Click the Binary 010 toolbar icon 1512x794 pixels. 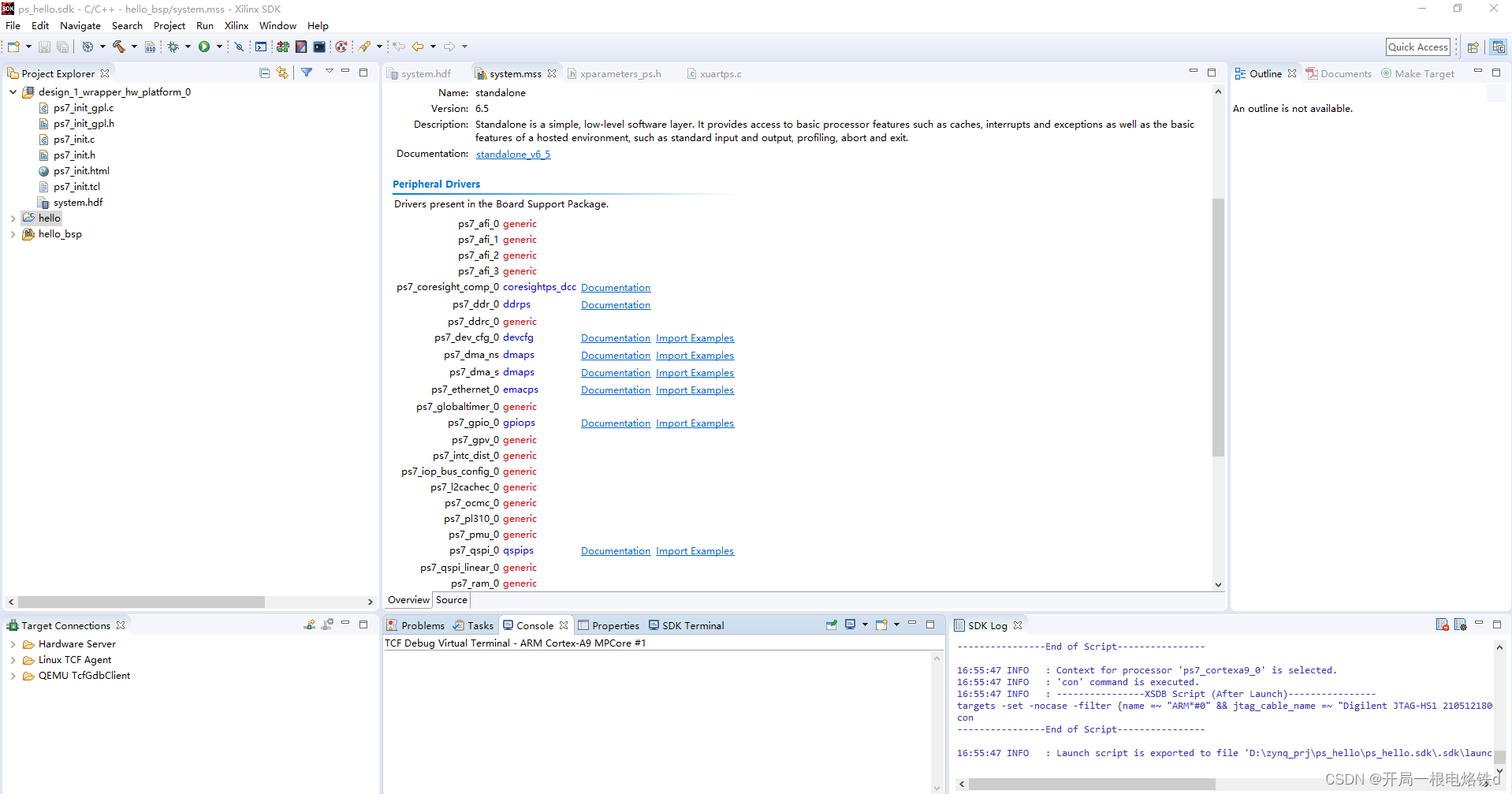150,47
